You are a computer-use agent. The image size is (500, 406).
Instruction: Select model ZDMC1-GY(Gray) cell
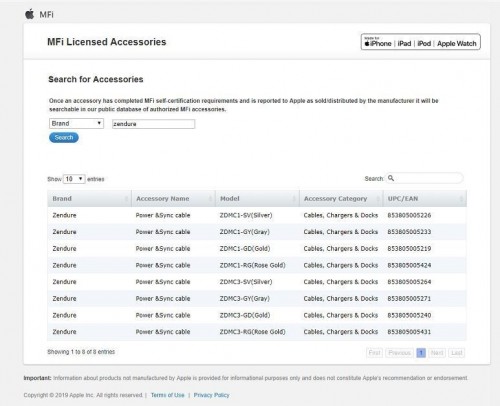[245, 232]
